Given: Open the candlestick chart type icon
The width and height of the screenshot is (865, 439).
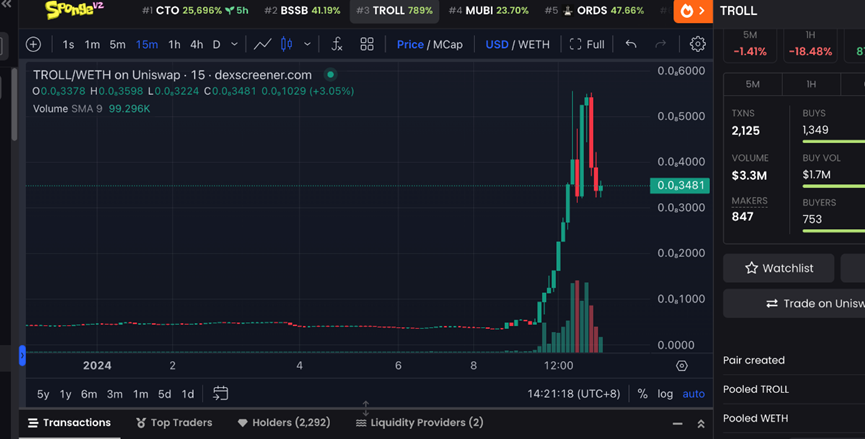Looking at the screenshot, I should pos(286,44).
